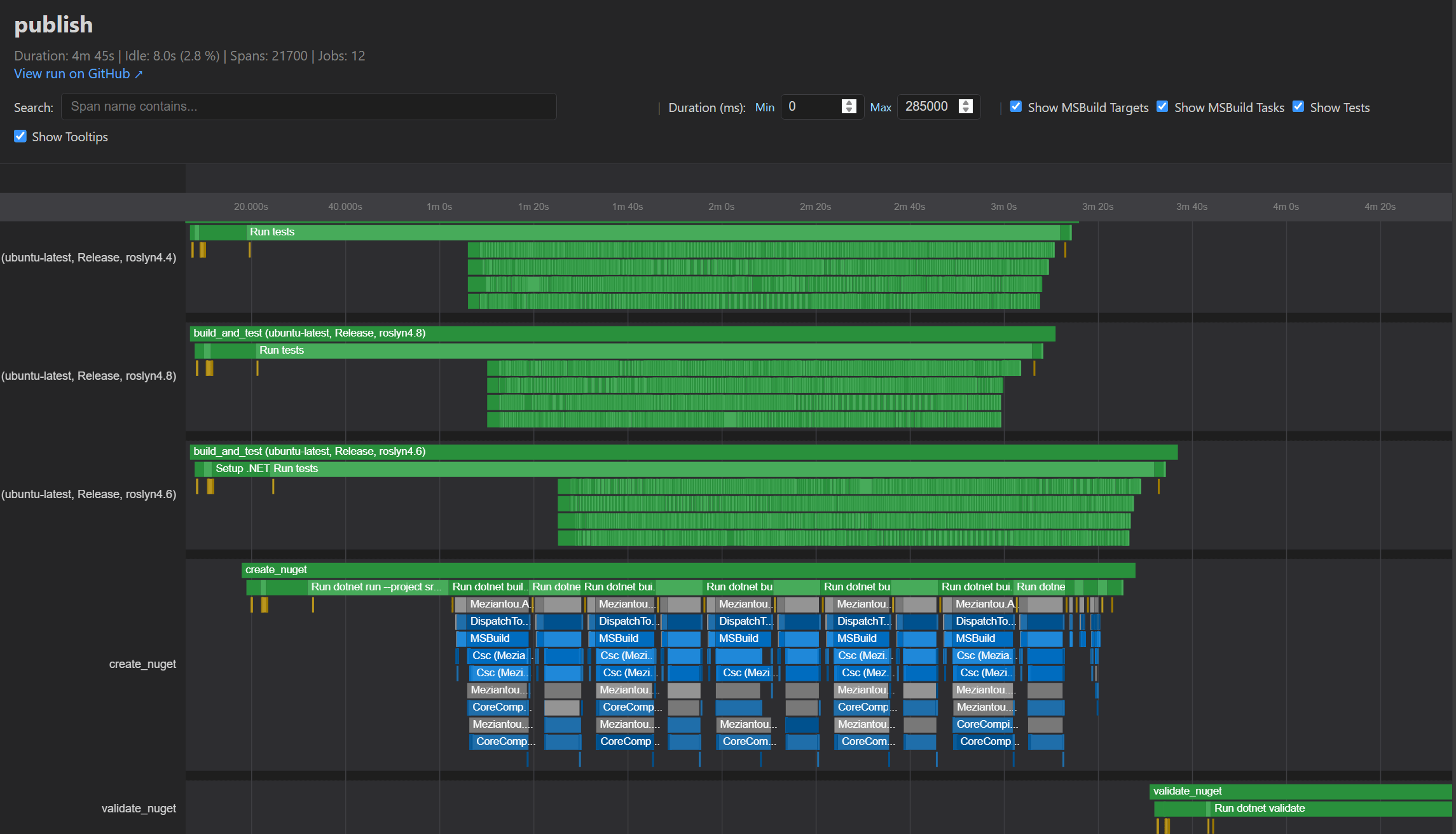Open View run on GitHub link

click(x=78, y=74)
